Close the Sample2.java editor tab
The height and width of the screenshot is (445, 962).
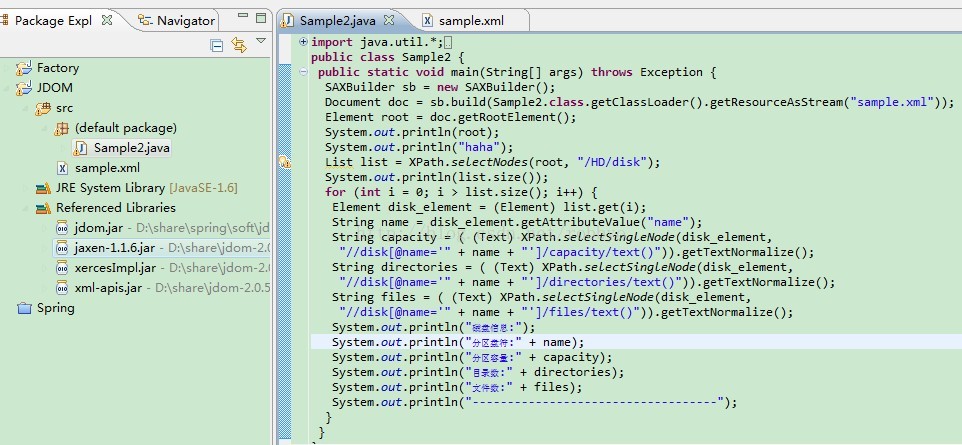click(x=388, y=20)
